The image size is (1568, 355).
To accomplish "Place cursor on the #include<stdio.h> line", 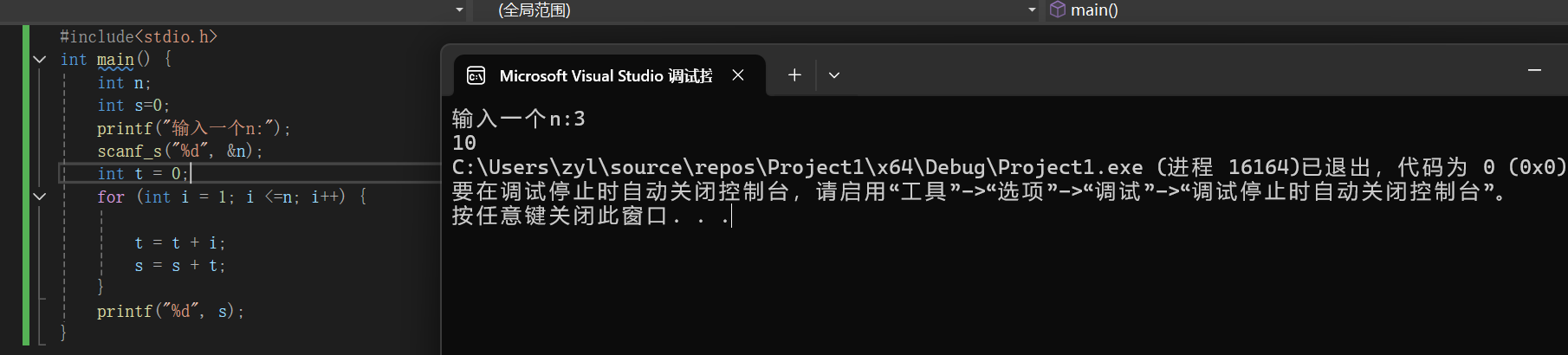I will [139, 36].
